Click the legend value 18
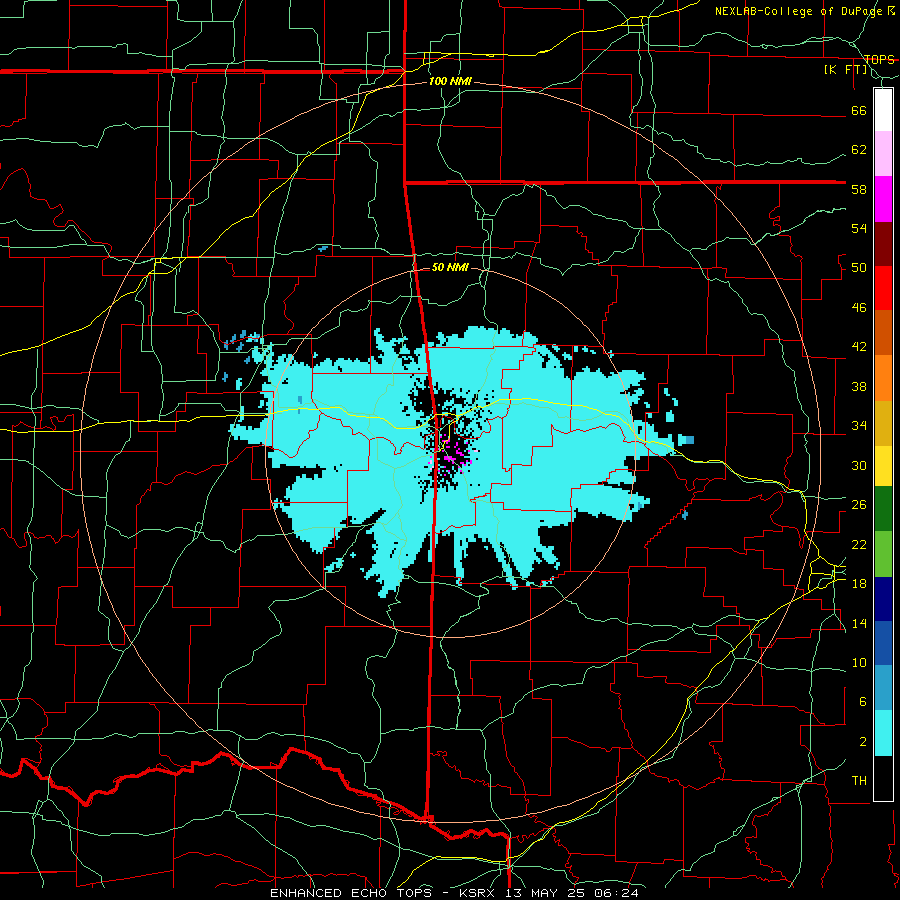 [x=859, y=584]
